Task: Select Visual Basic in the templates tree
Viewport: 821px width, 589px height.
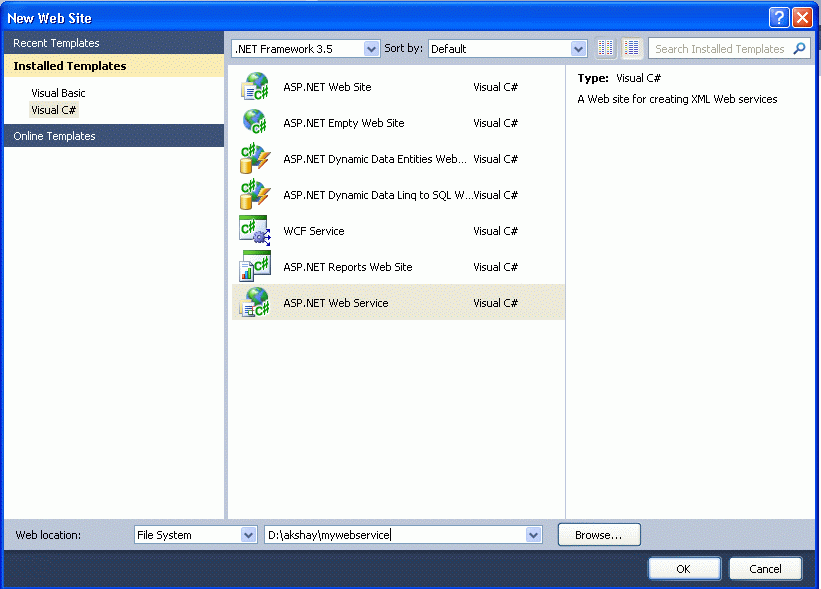Action: tap(58, 93)
